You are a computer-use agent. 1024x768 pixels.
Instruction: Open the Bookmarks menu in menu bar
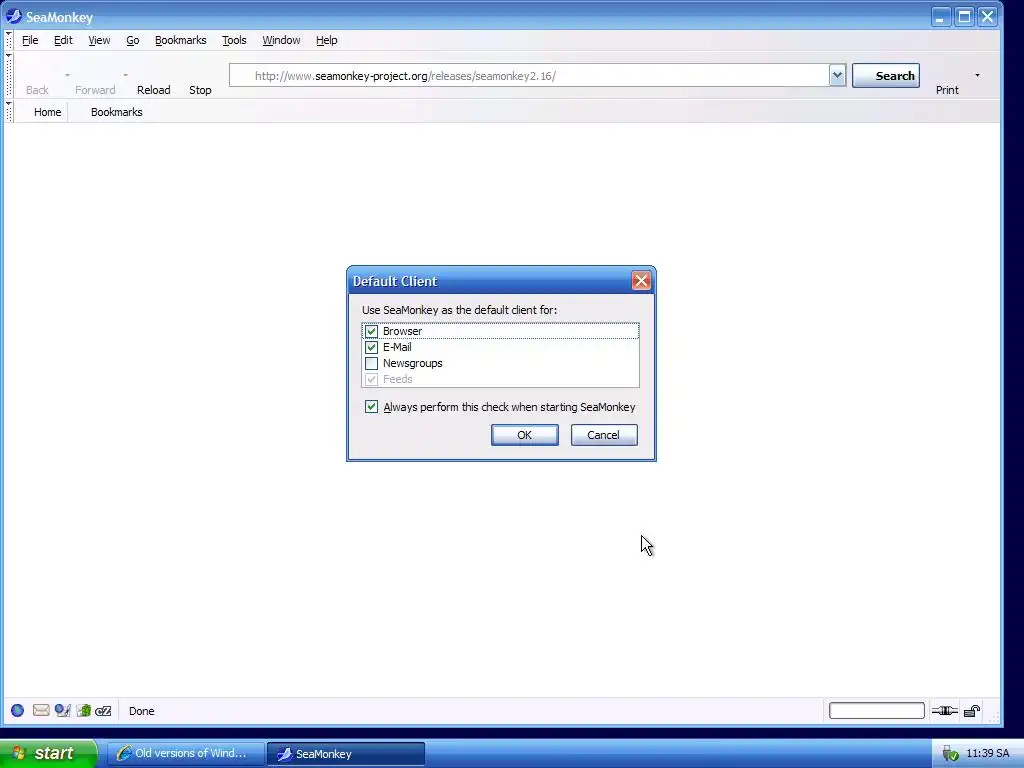pos(181,40)
